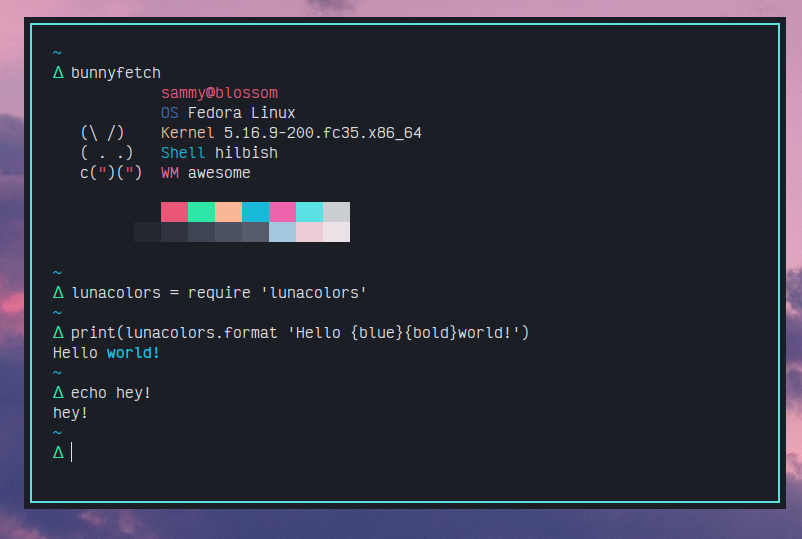Click the hey! output line
The width and height of the screenshot is (802, 539).
tap(71, 413)
